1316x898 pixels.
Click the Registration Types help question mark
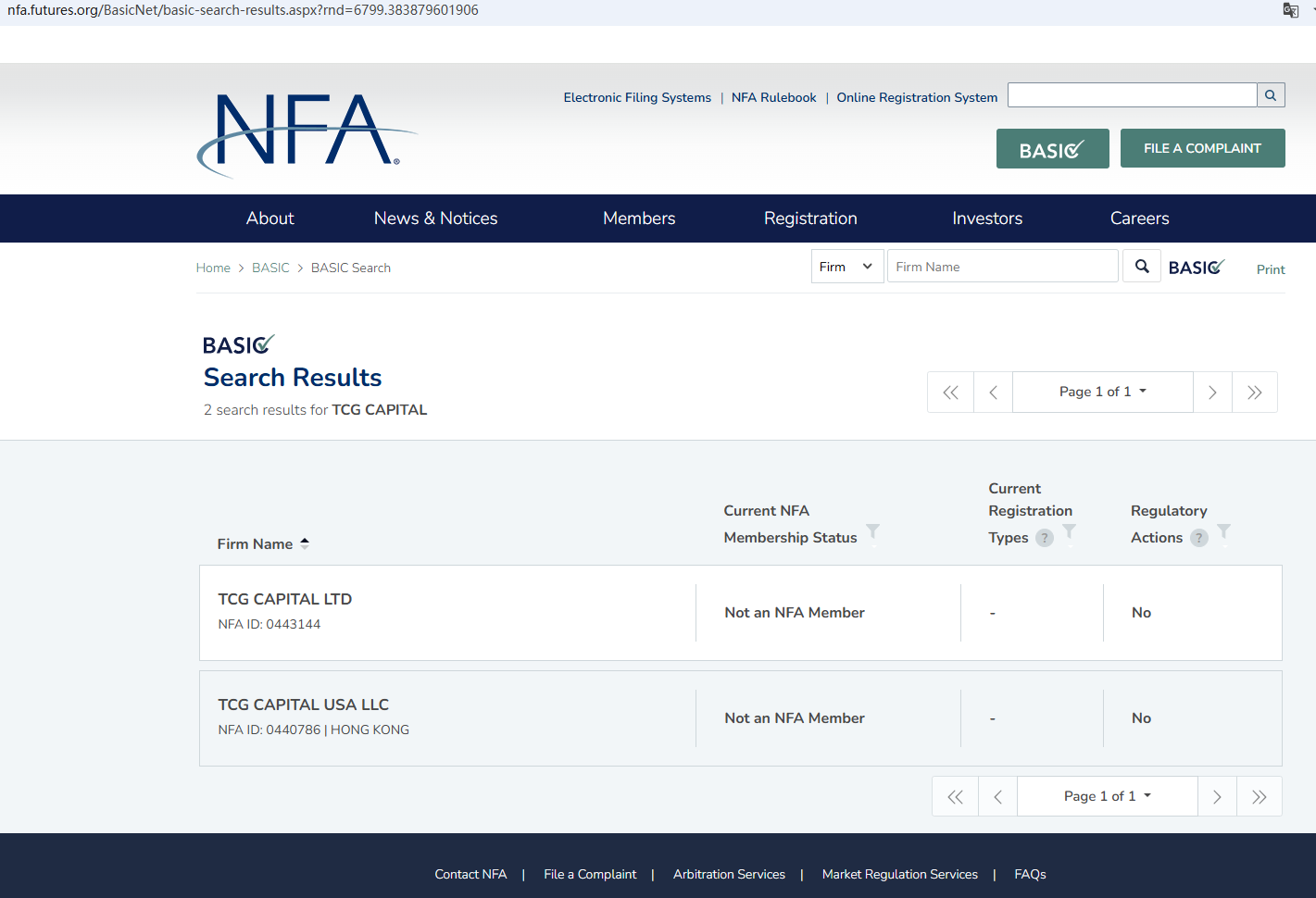[1045, 538]
